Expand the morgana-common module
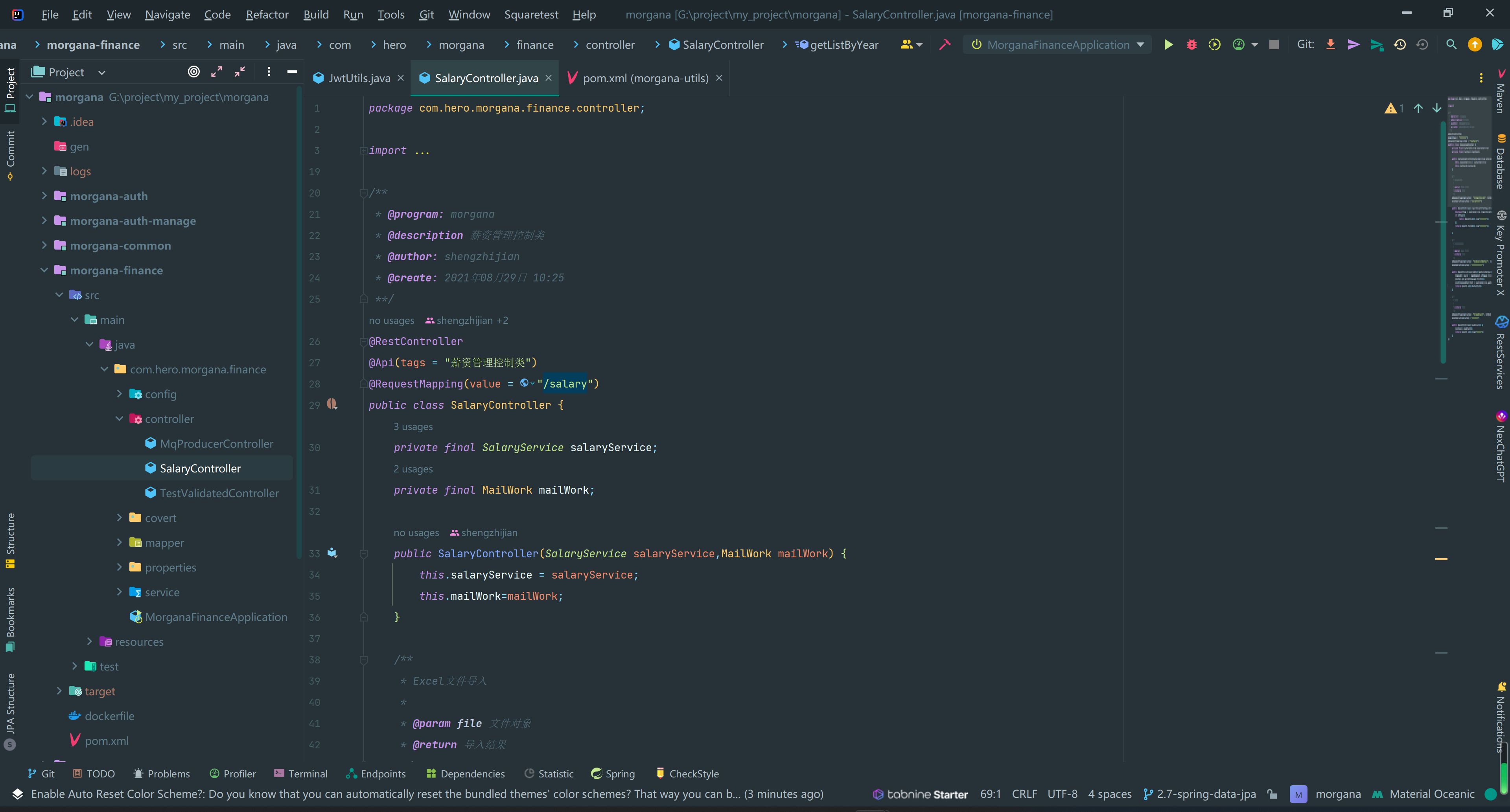The image size is (1510, 812). click(44, 245)
